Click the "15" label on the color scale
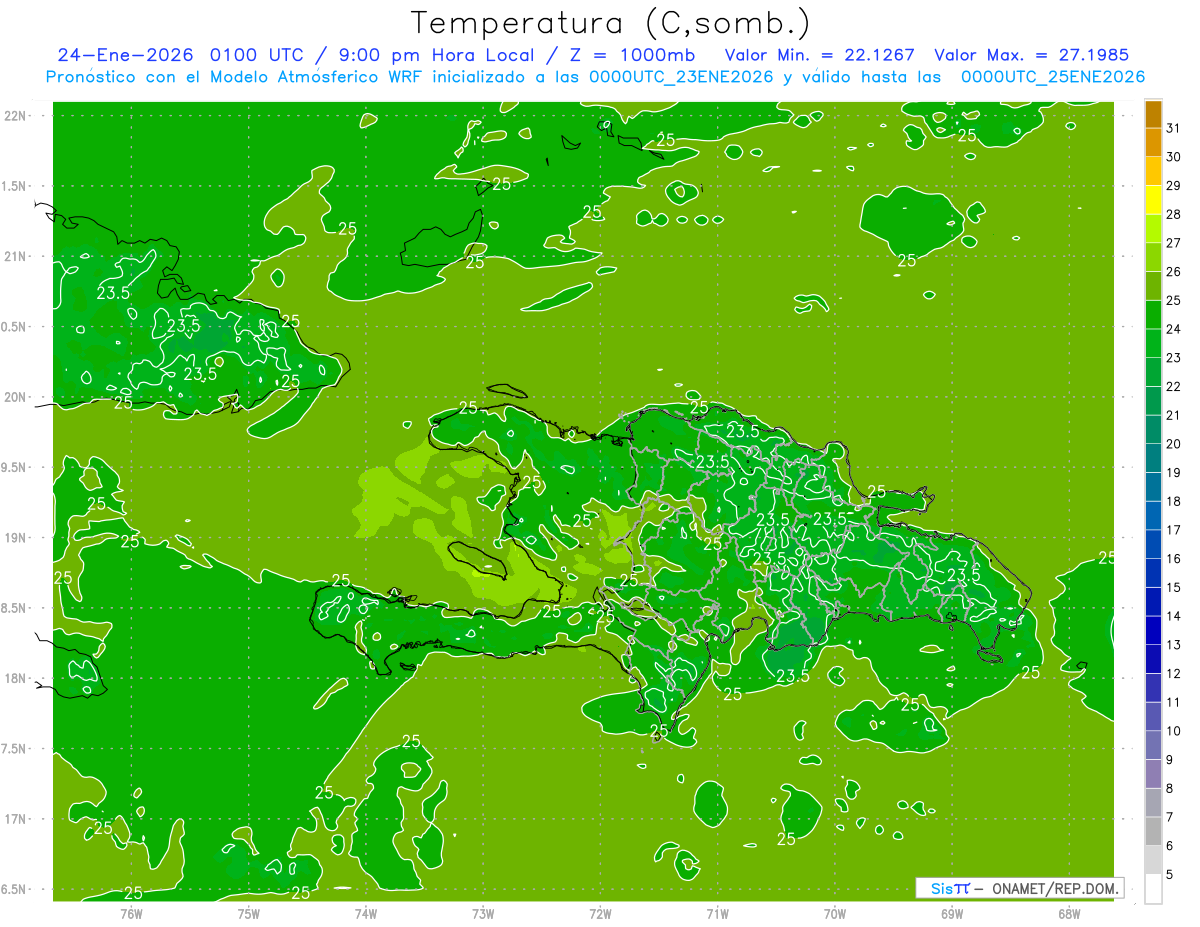This screenshot has height=927, width=1200. (1174, 588)
